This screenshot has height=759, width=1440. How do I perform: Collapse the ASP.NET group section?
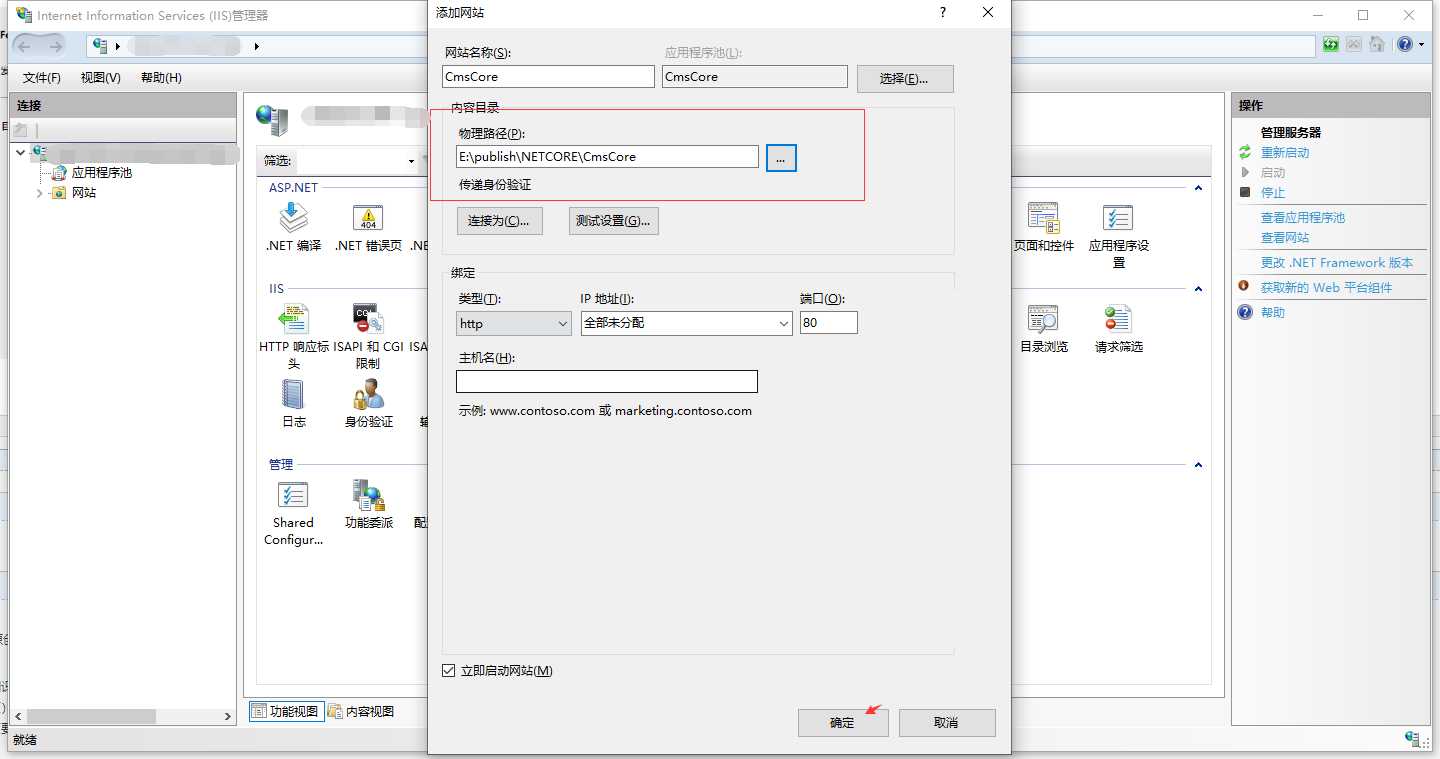[x=1198, y=189]
